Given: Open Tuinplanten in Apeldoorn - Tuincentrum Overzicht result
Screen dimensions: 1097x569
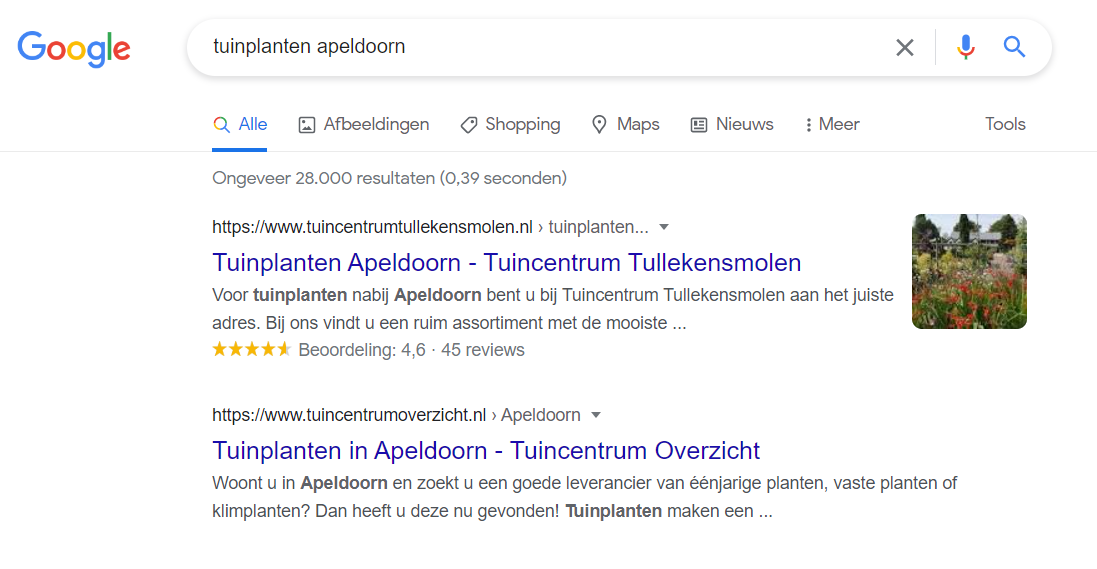Looking at the screenshot, I should pos(486,450).
